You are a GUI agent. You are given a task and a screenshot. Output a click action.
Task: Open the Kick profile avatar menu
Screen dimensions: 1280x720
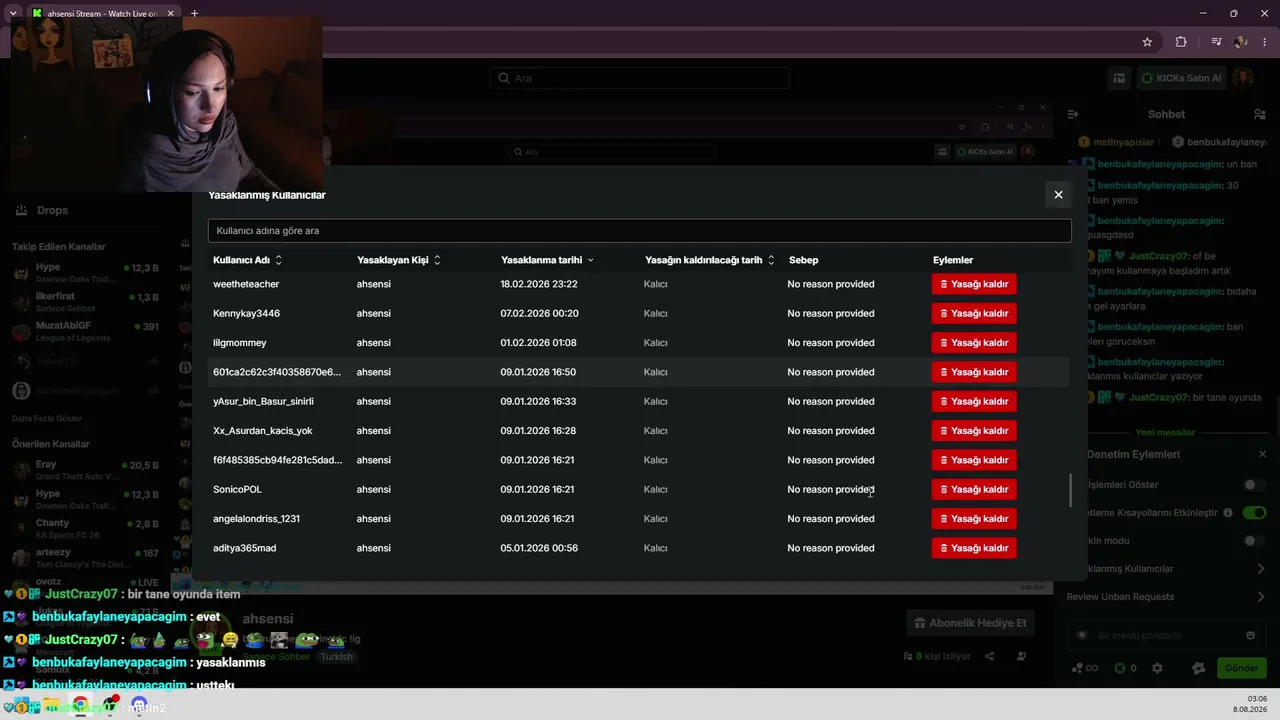[x=1244, y=78]
